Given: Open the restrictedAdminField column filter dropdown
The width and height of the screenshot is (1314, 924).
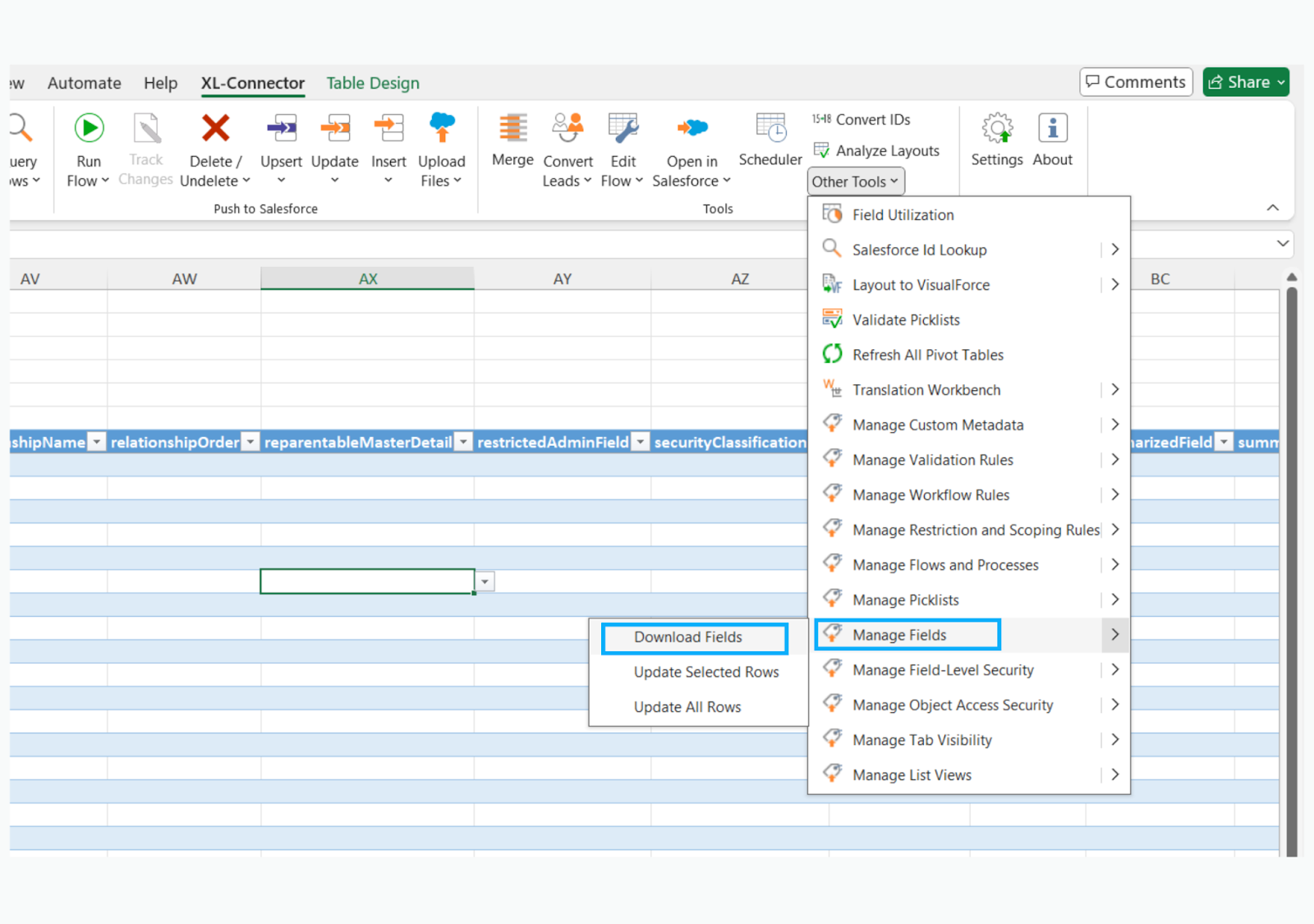Looking at the screenshot, I should tap(641, 442).
